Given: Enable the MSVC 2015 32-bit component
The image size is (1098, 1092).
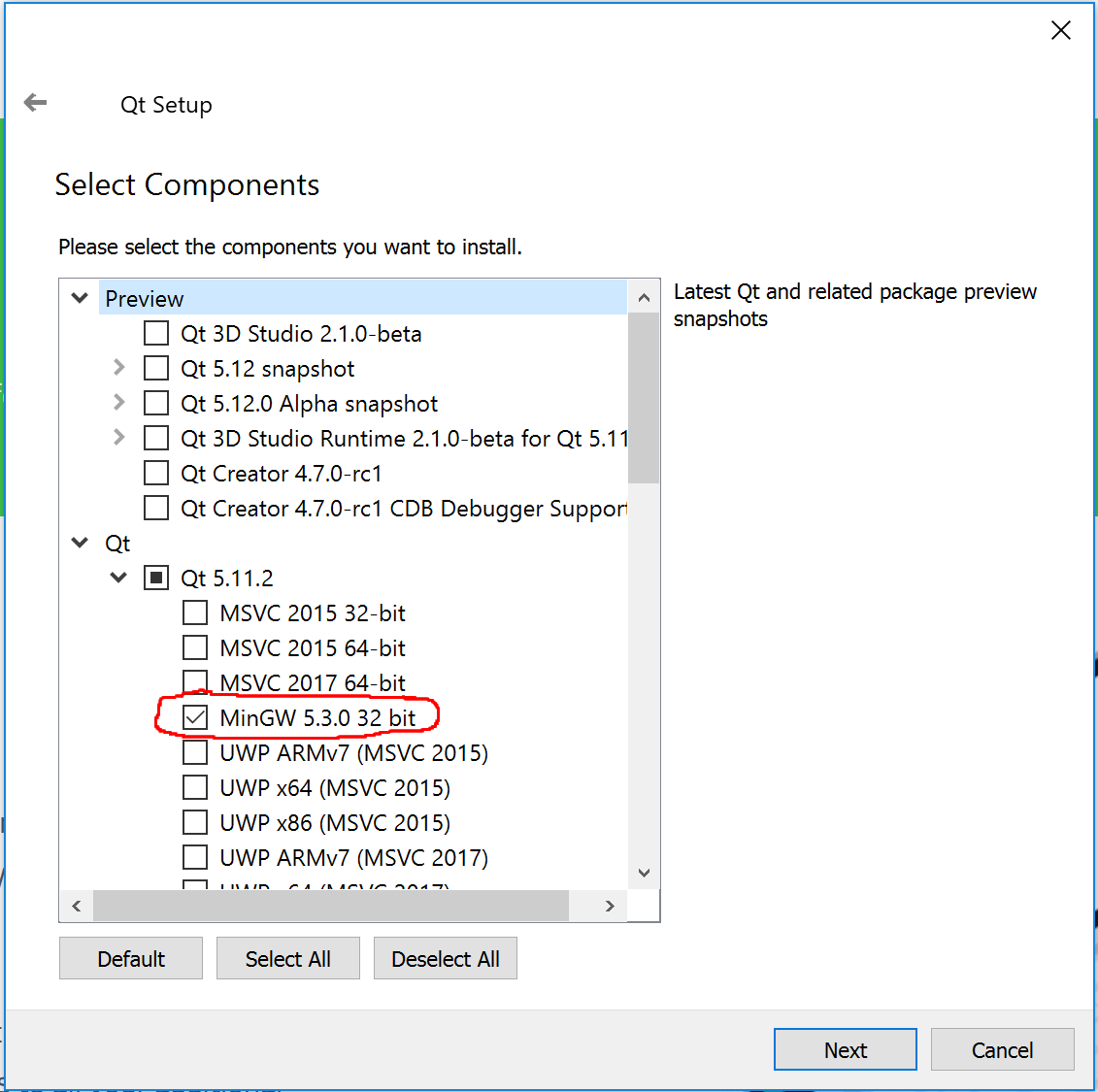Looking at the screenshot, I should pos(195,613).
